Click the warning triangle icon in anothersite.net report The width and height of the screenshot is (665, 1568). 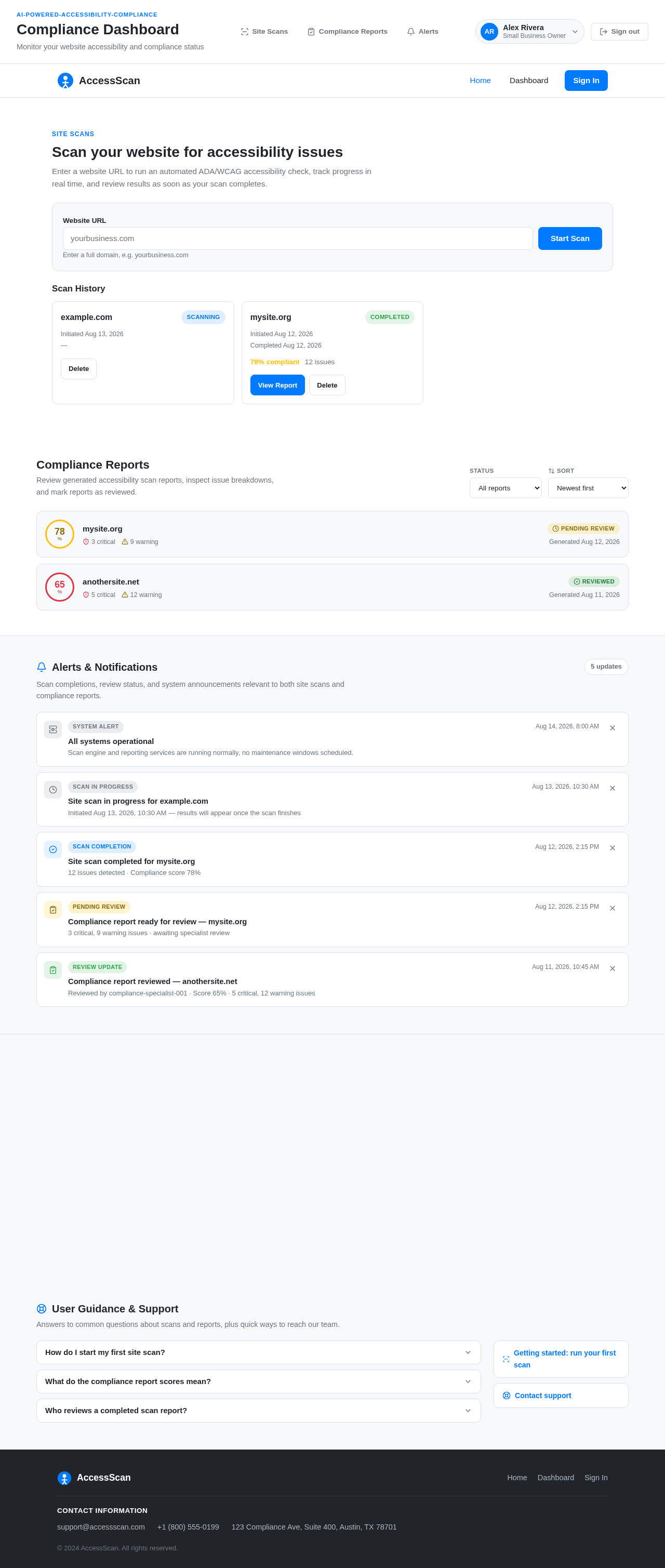click(125, 595)
